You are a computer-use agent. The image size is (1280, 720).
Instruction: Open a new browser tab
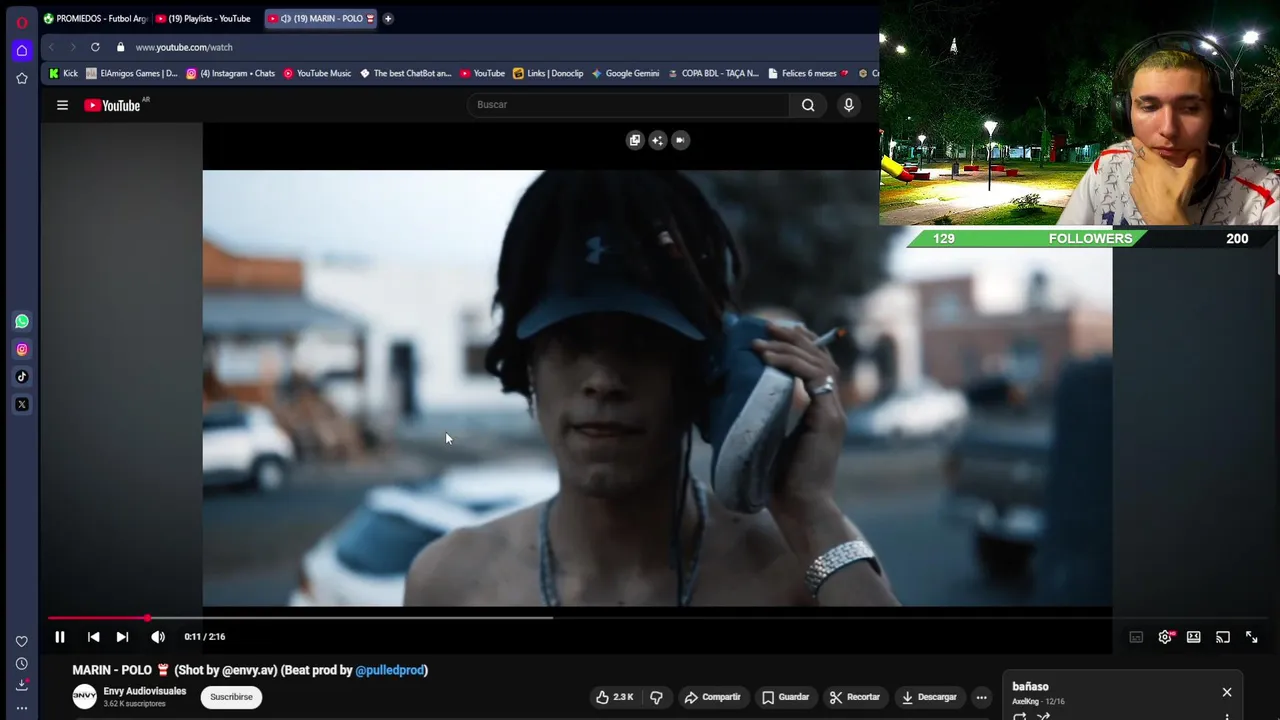[388, 18]
